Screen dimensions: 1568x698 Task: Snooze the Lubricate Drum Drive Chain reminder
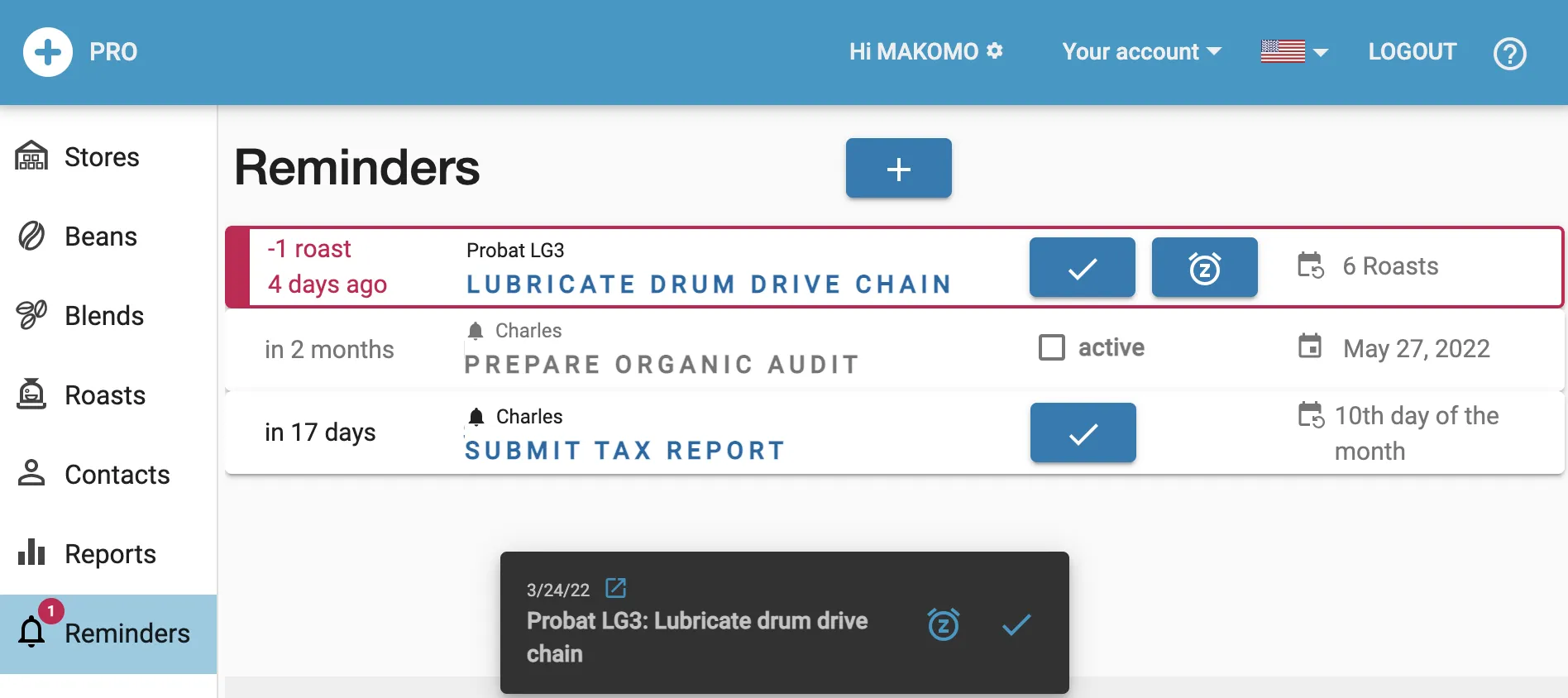pos(1204,268)
